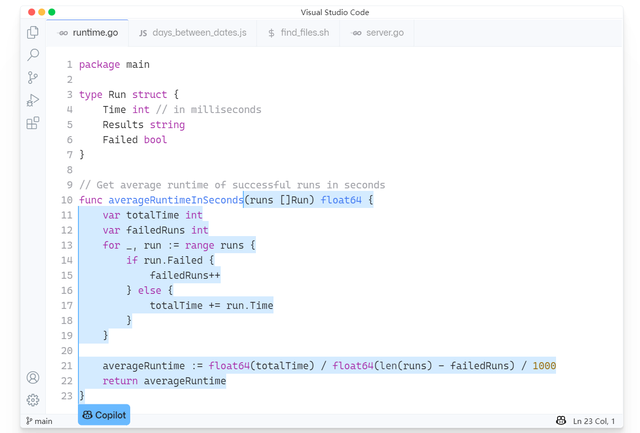This screenshot has height=433, width=640.
Task: Click line number 1 in the gutter
Action: pyautogui.click(x=69, y=64)
